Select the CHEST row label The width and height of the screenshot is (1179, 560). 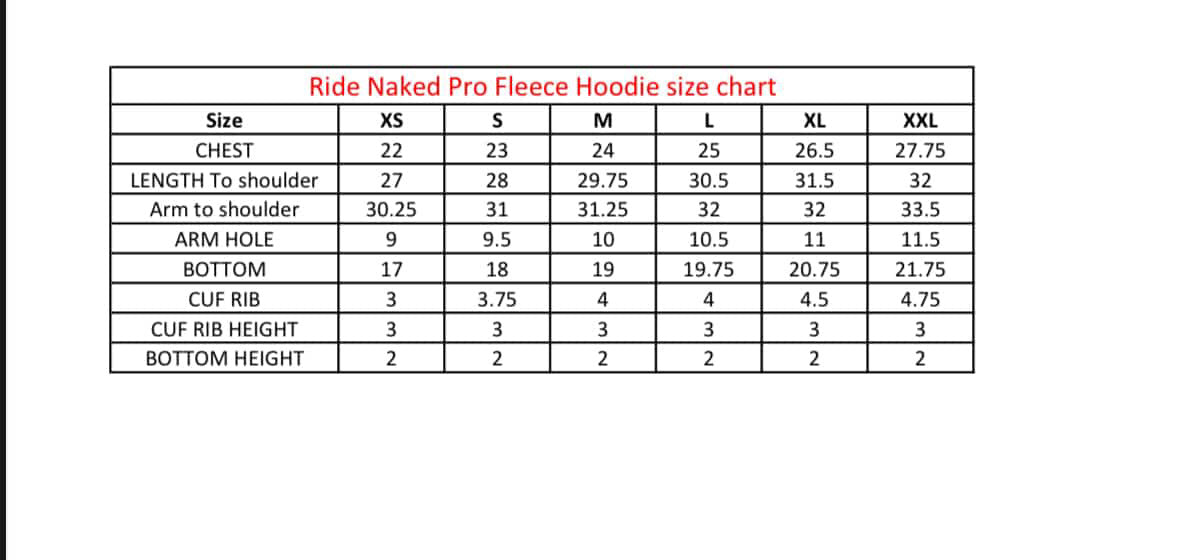point(223,151)
